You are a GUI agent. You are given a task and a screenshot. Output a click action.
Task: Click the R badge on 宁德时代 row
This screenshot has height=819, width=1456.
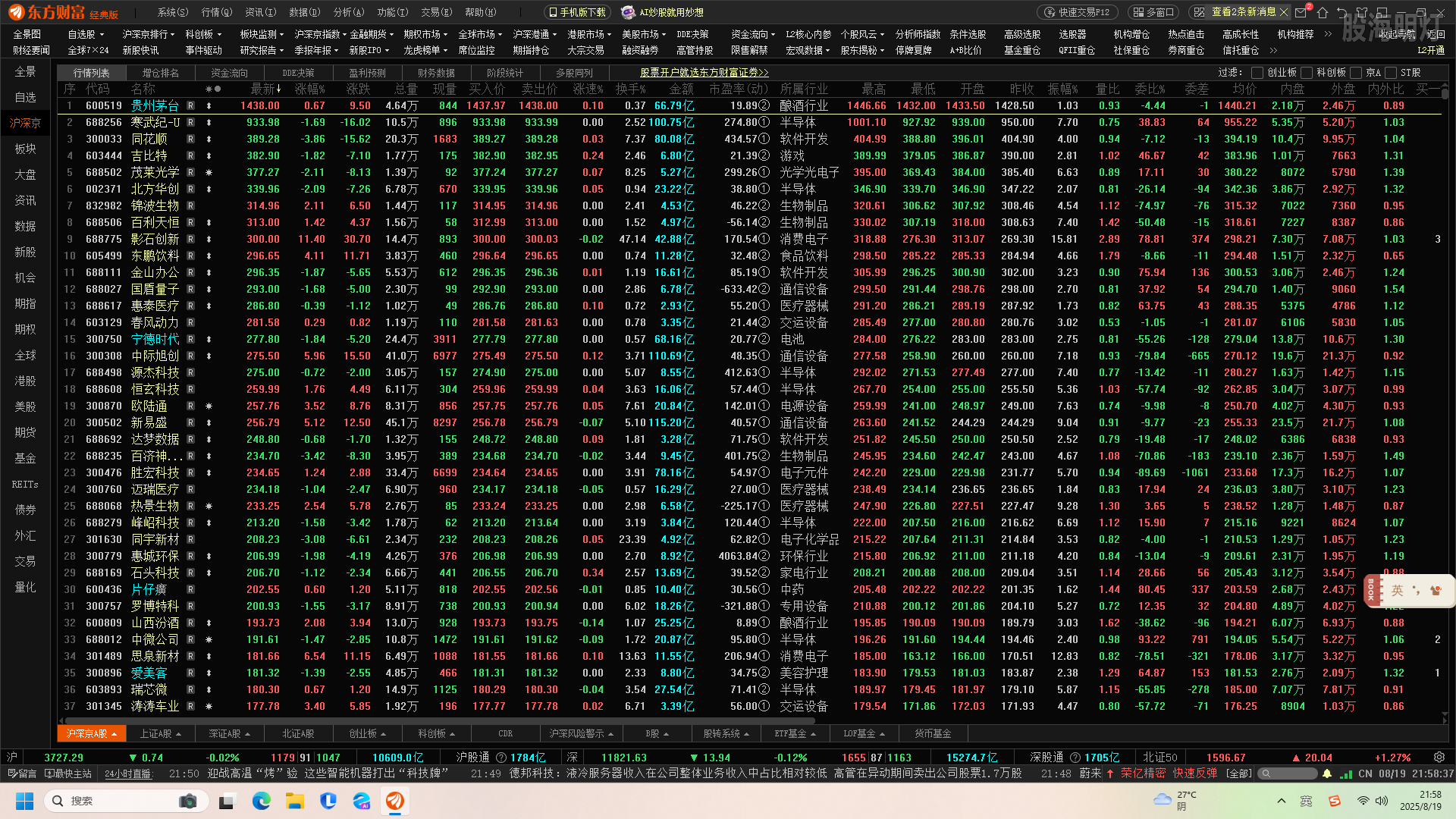(x=190, y=339)
